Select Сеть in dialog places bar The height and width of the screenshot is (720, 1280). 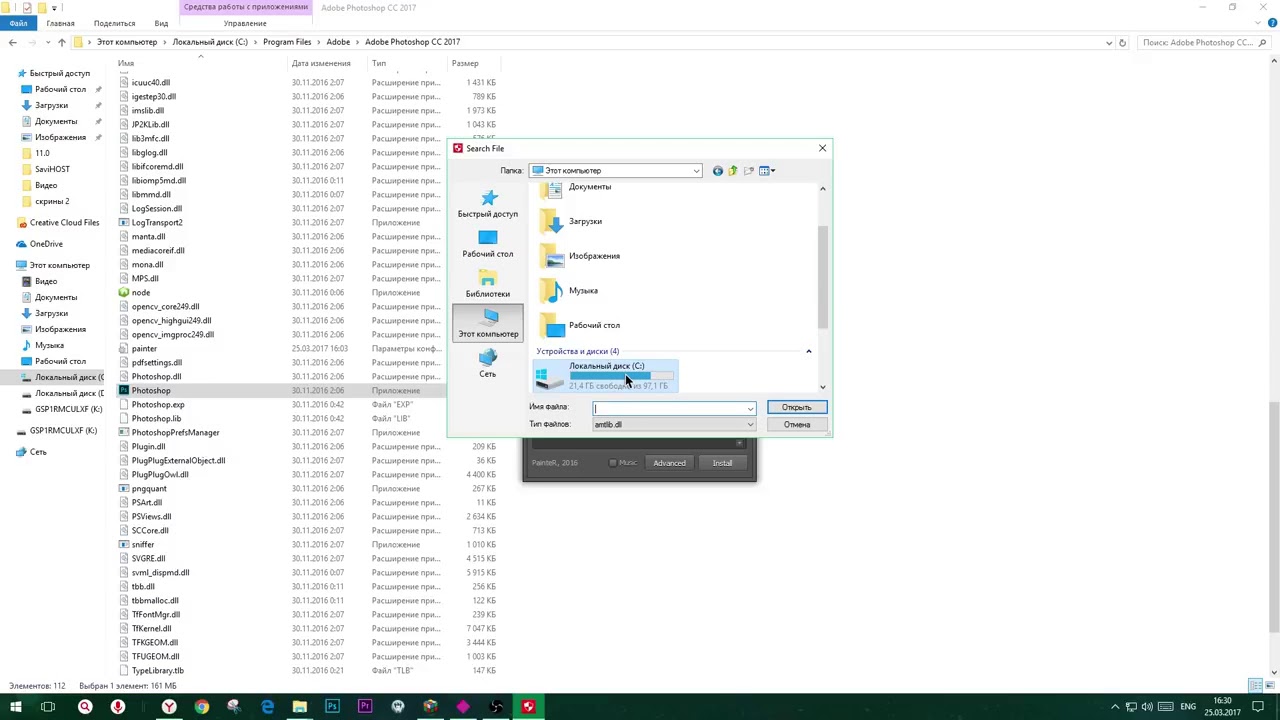[x=488, y=364]
